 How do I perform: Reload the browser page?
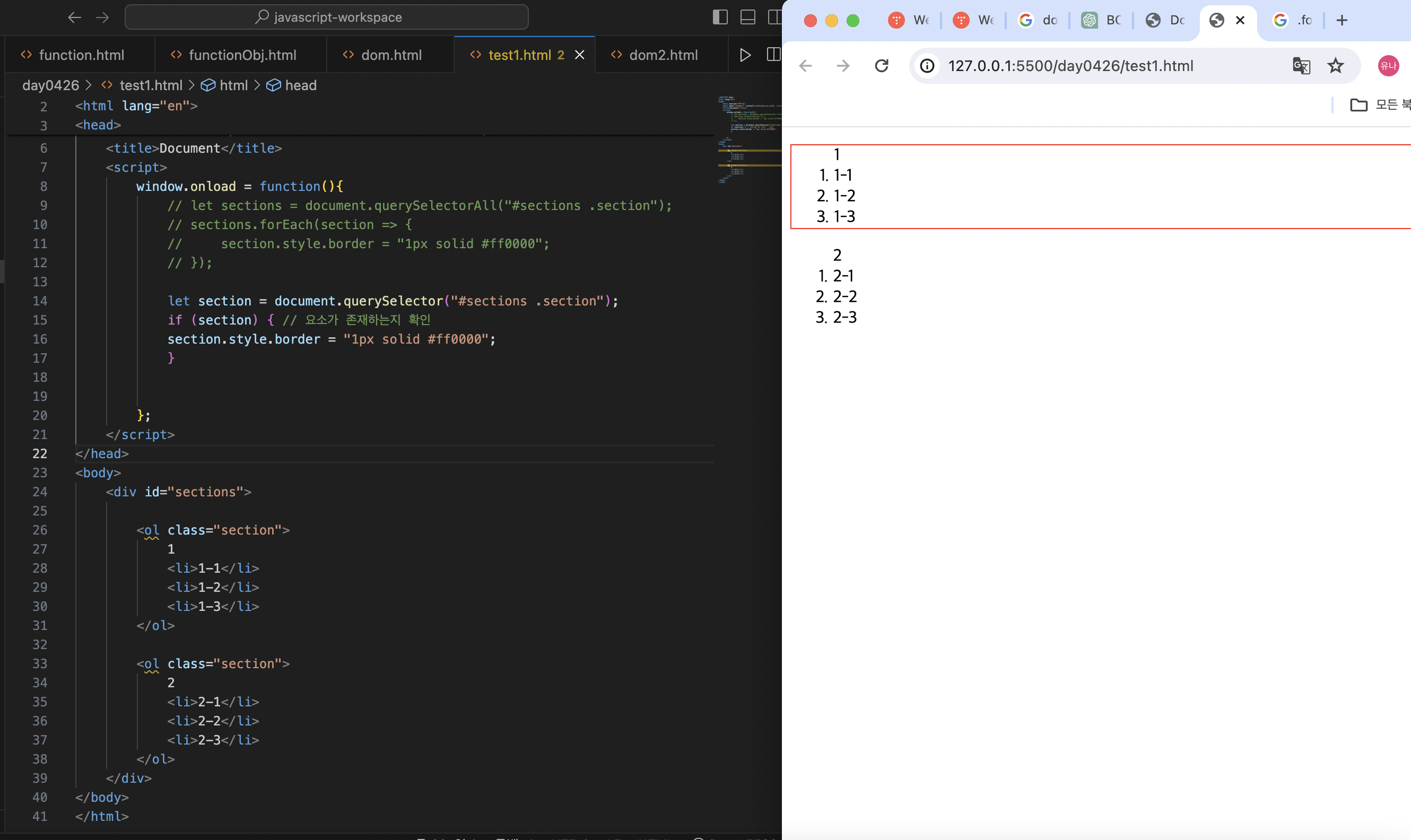click(881, 66)
